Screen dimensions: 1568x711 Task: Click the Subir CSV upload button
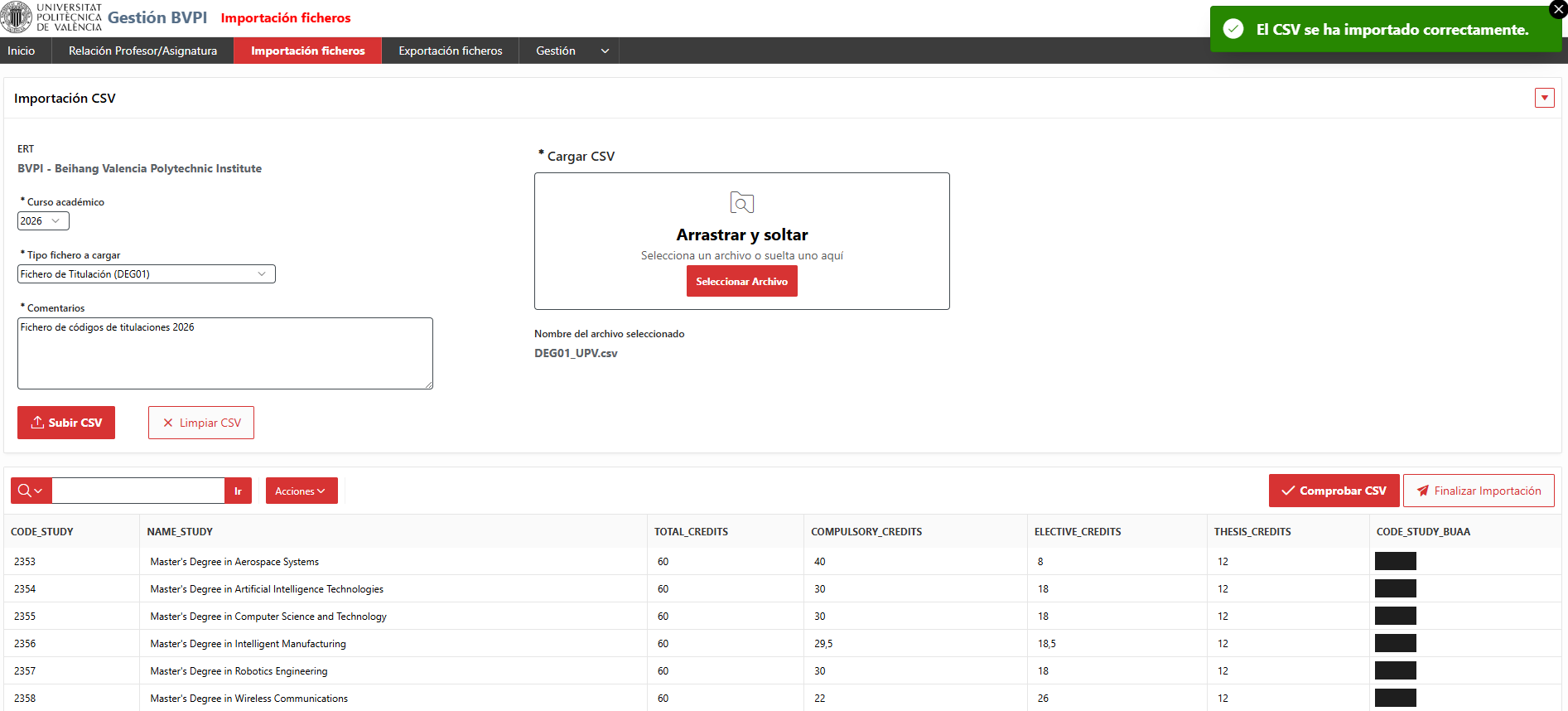[x=66, y=423]
